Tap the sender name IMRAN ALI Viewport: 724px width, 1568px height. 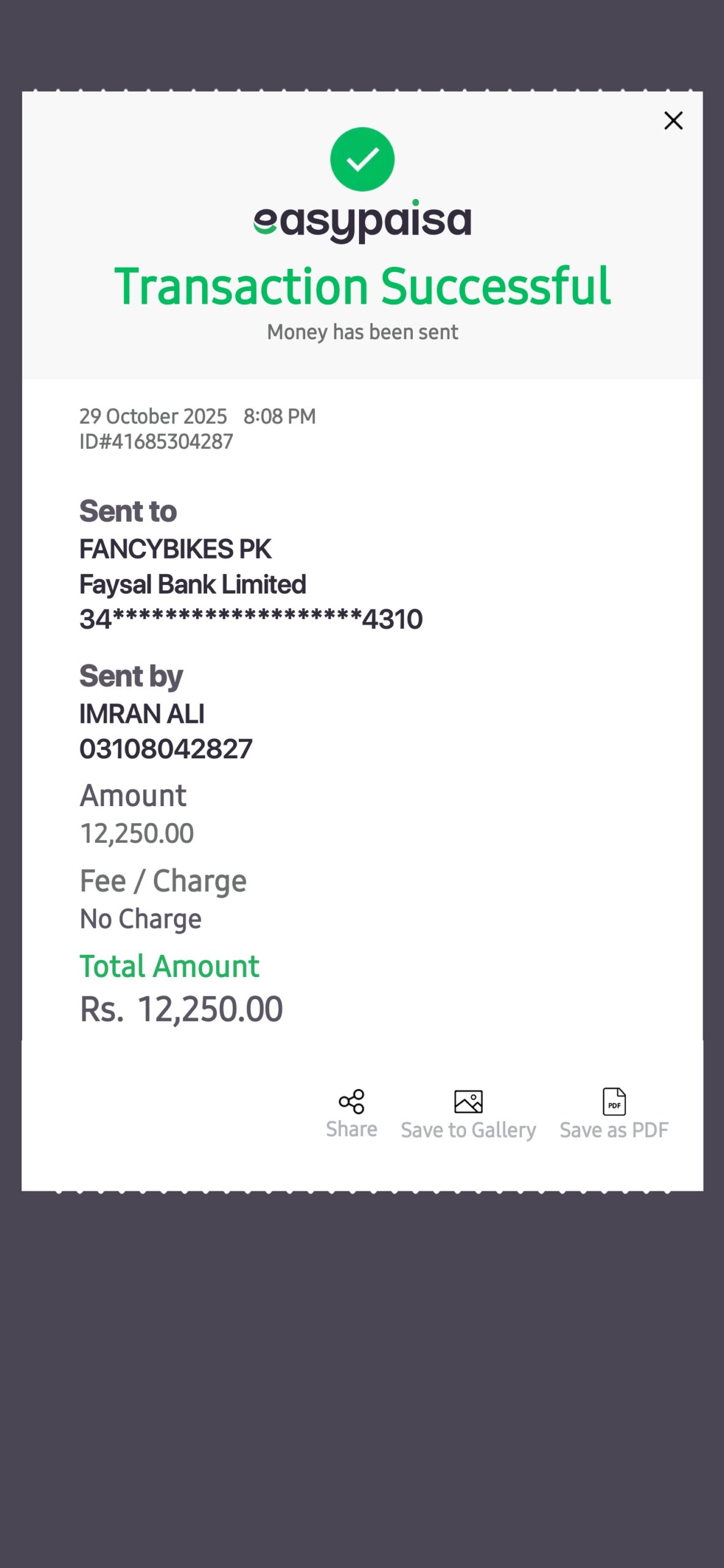(142, 714)
